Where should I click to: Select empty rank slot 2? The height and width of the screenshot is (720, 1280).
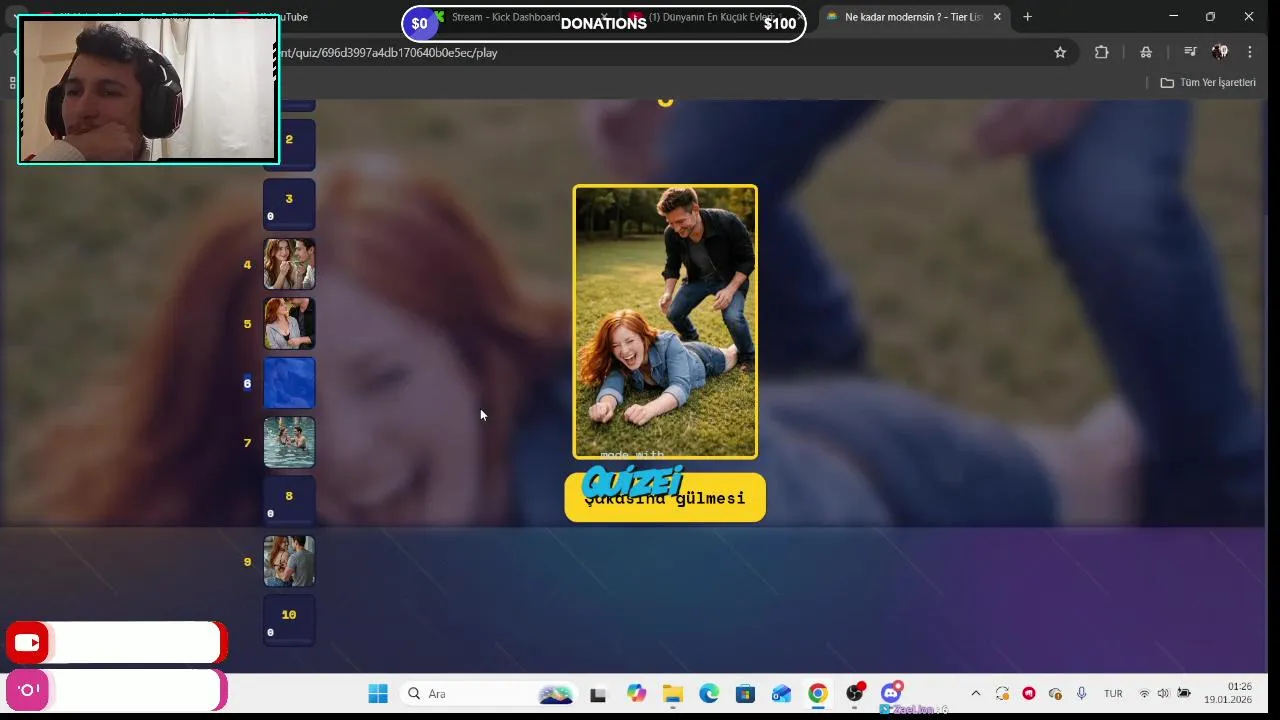point(289,145)
